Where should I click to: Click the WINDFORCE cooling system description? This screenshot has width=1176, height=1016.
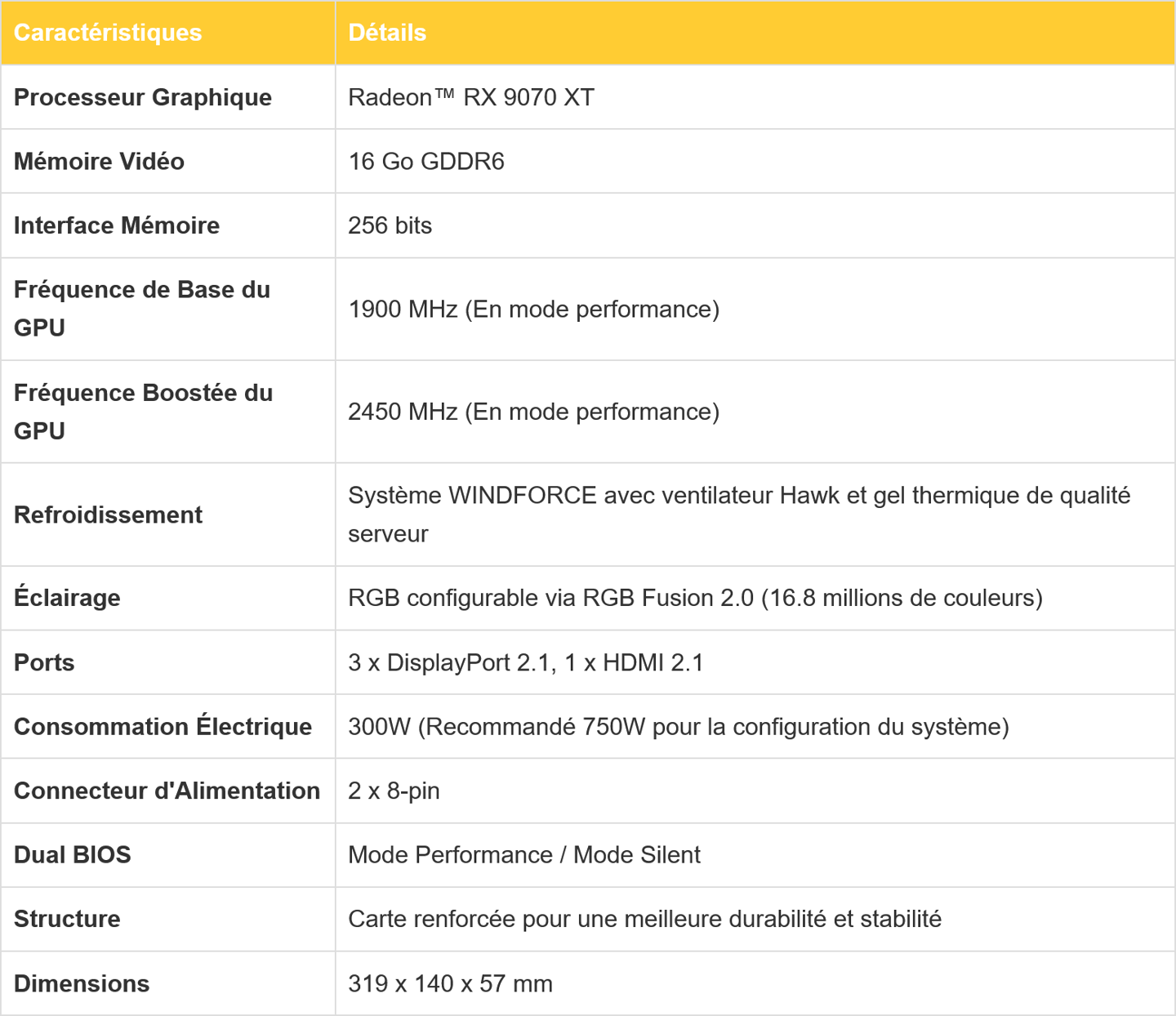739,515
